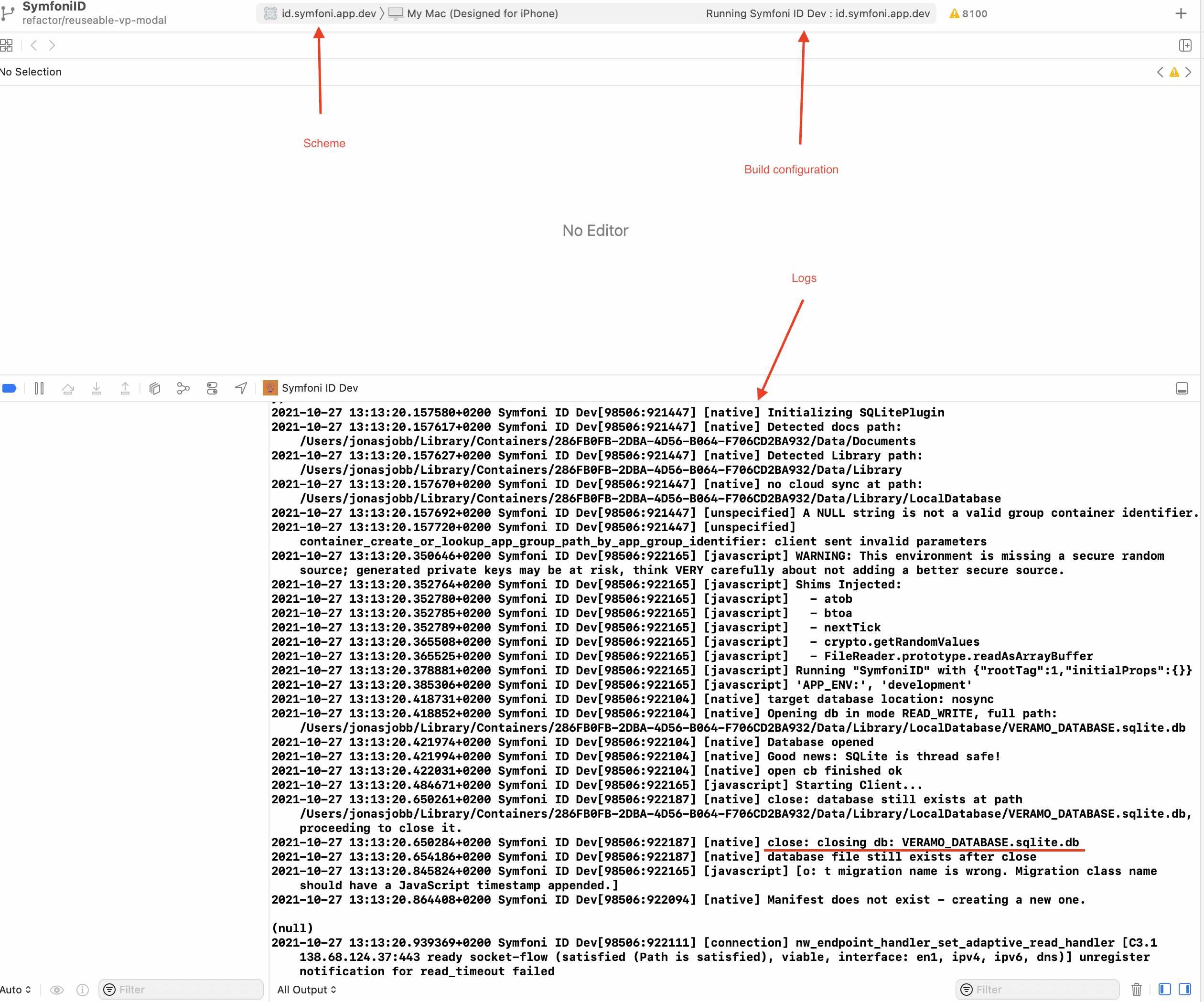1204x1002 pixels.
Task: Click the '(null)' console line
Action: [292, 928]
